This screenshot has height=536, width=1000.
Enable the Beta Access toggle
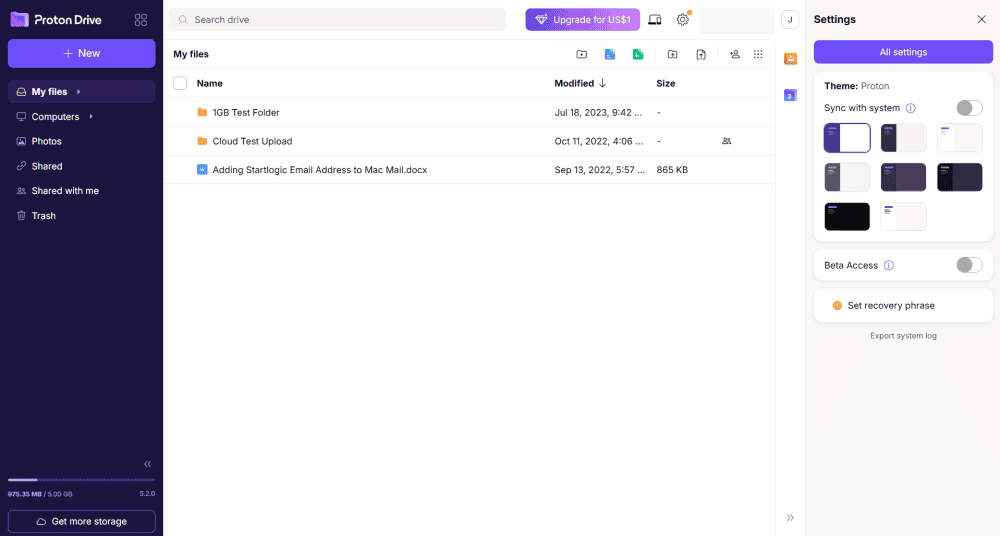(968, 265)
